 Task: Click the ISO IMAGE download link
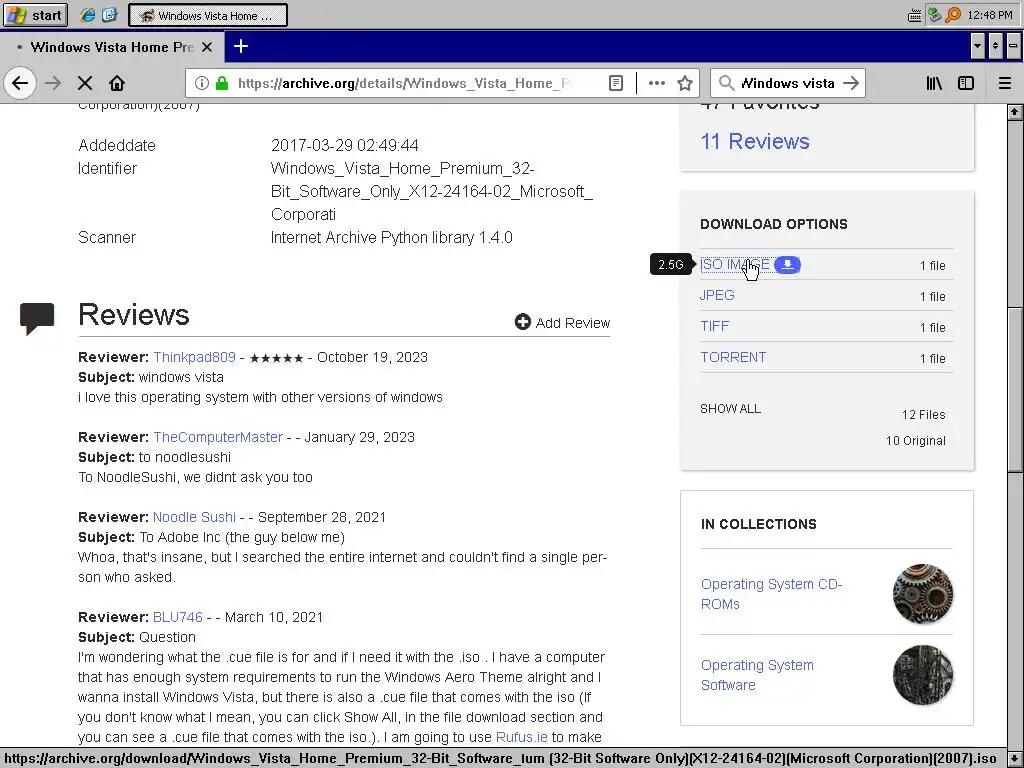pyautogui.click(x=735, y=264)
